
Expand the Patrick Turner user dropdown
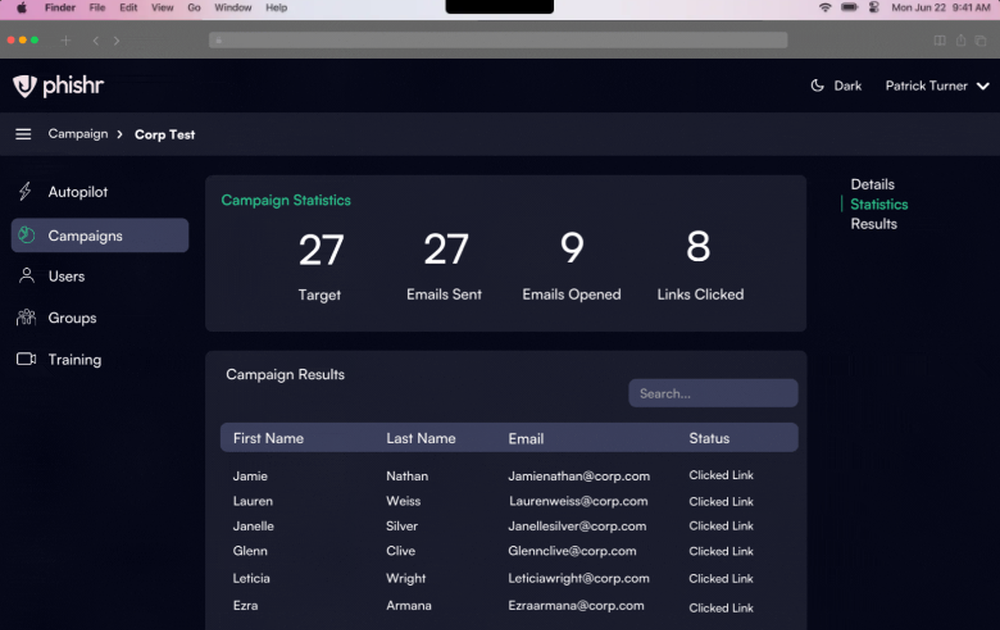[937, 85]
